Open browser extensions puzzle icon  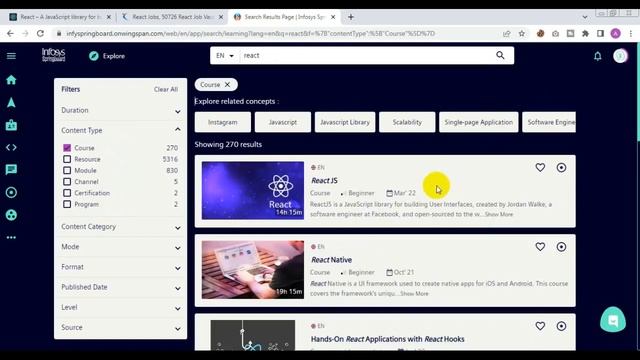coord(585,33)
